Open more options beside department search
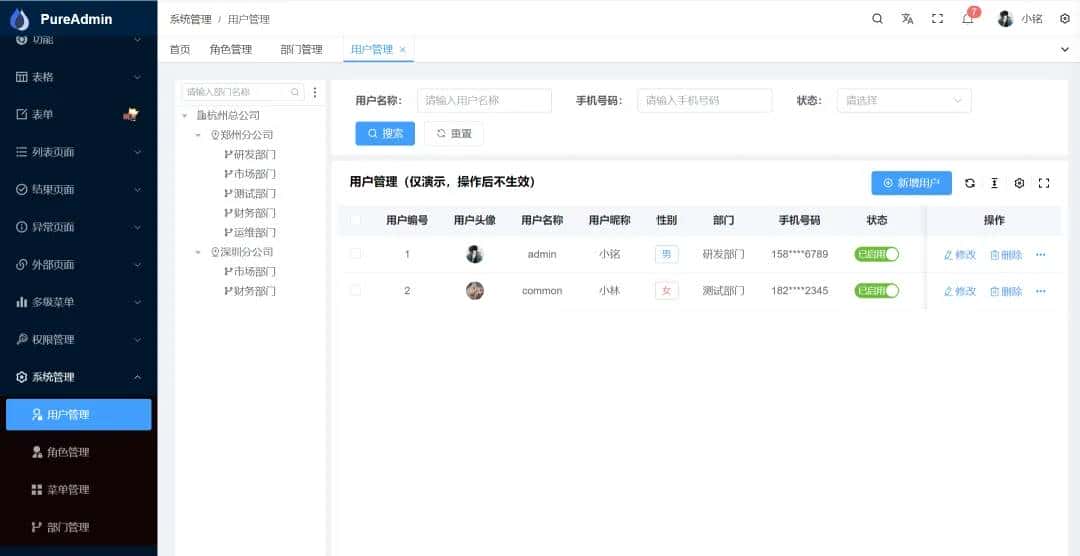Viewport: 1080px width, 556px height. (x=315, y=92)
